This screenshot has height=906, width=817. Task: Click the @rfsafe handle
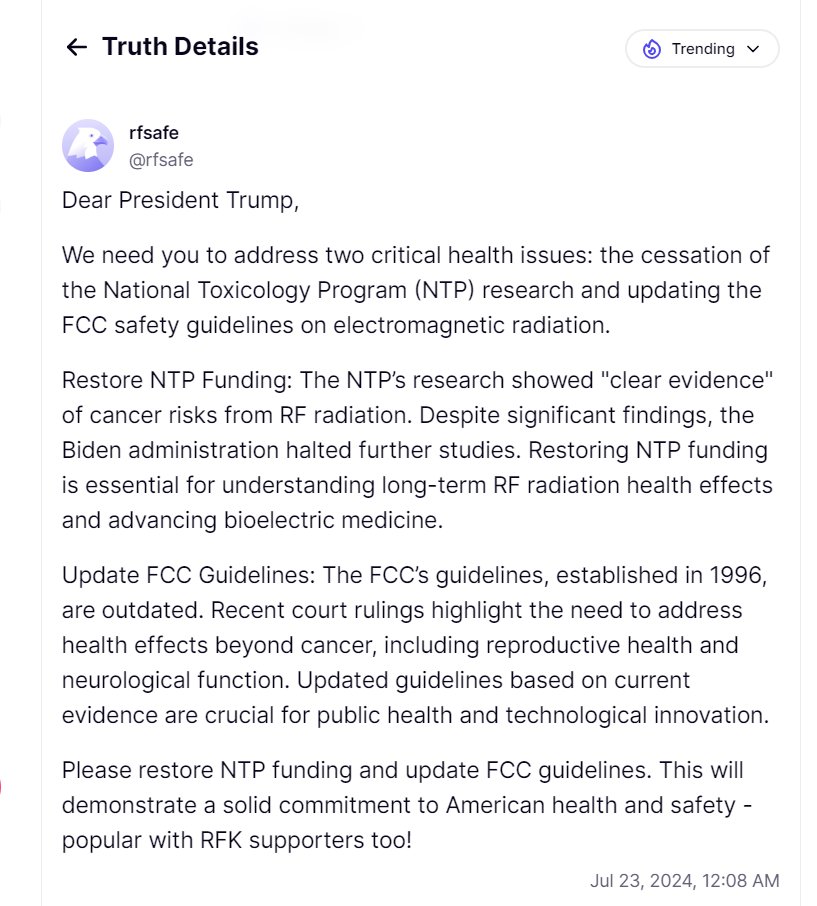(161, 160)
